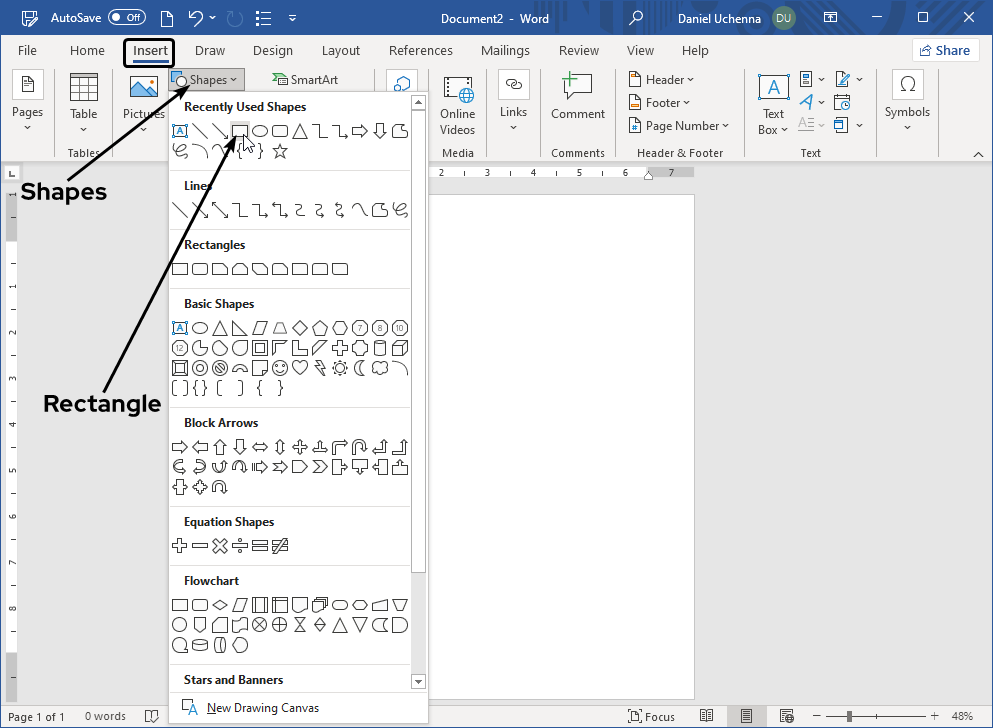Open the File menu tab

tap(27, 51)
